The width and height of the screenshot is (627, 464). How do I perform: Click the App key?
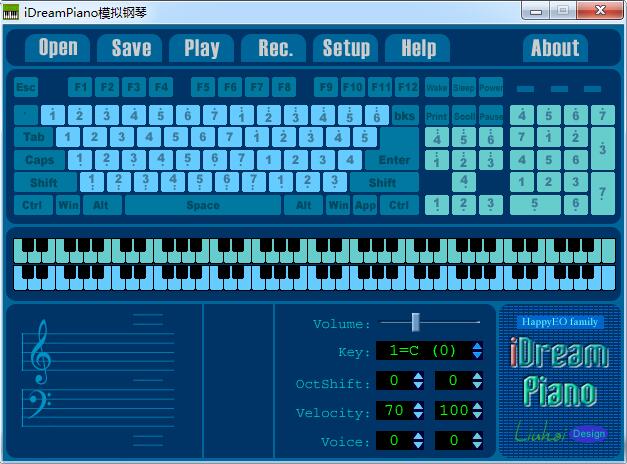tap(365, 205)
